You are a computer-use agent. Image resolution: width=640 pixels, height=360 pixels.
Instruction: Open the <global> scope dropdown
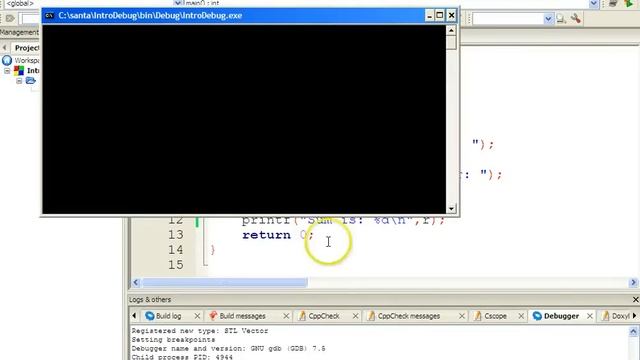point(177,3)
